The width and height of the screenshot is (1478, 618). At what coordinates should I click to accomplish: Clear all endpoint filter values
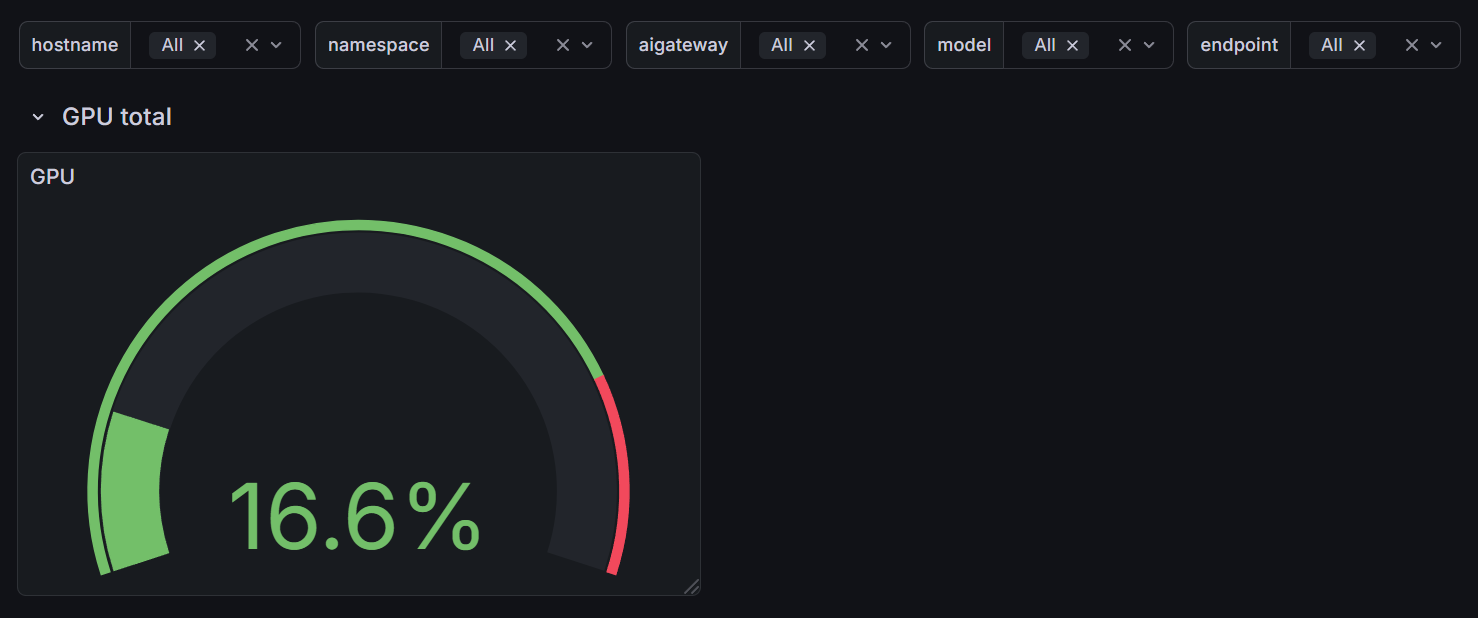click(1412, 45)
